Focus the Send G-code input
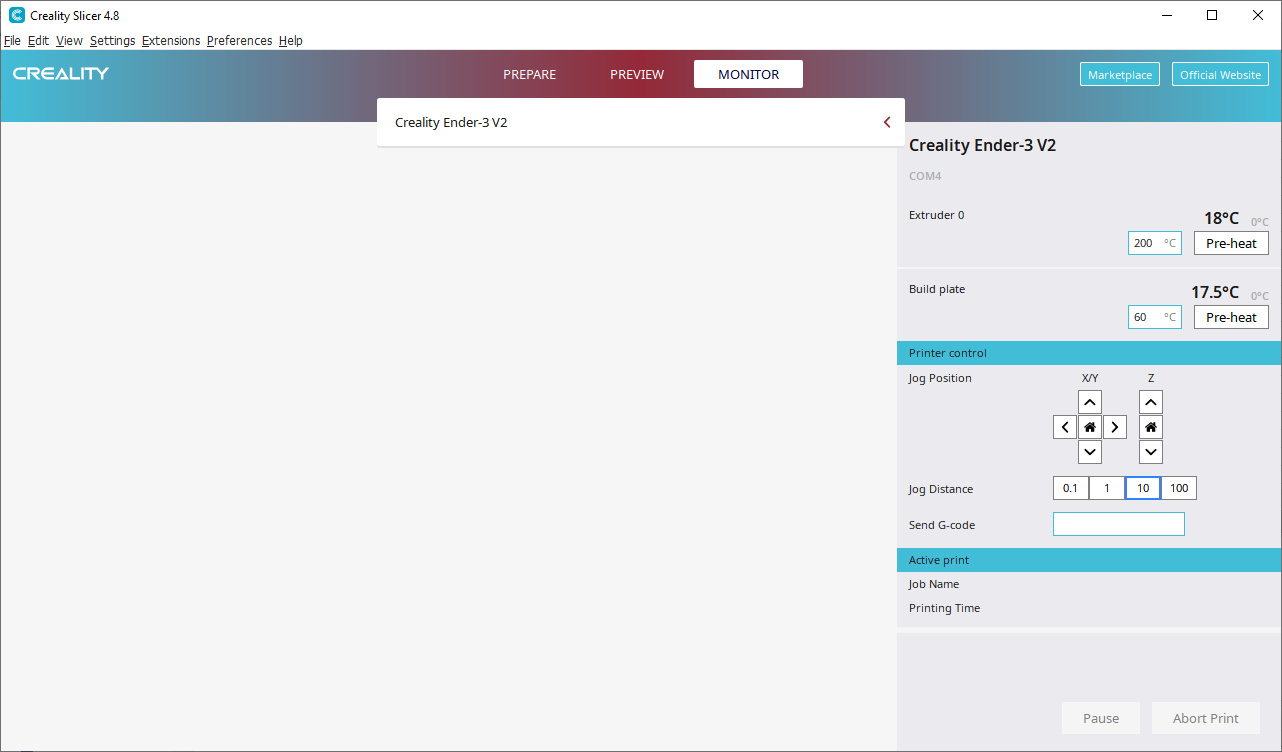The width and height of the screenshot is (1282, 752). pyautogui.click(x=1119, y=524)
